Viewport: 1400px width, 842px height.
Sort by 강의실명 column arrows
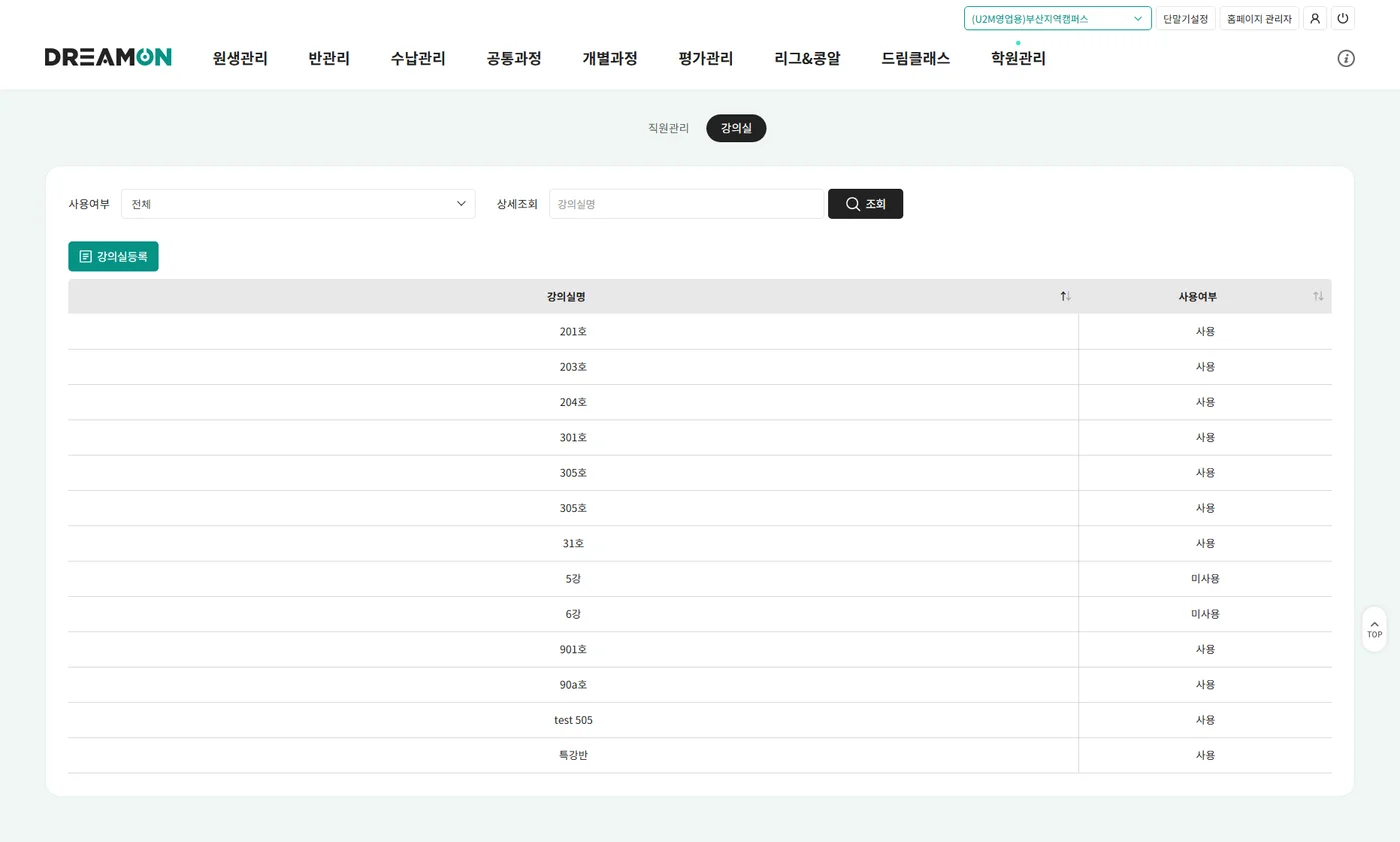point(1066,296)
